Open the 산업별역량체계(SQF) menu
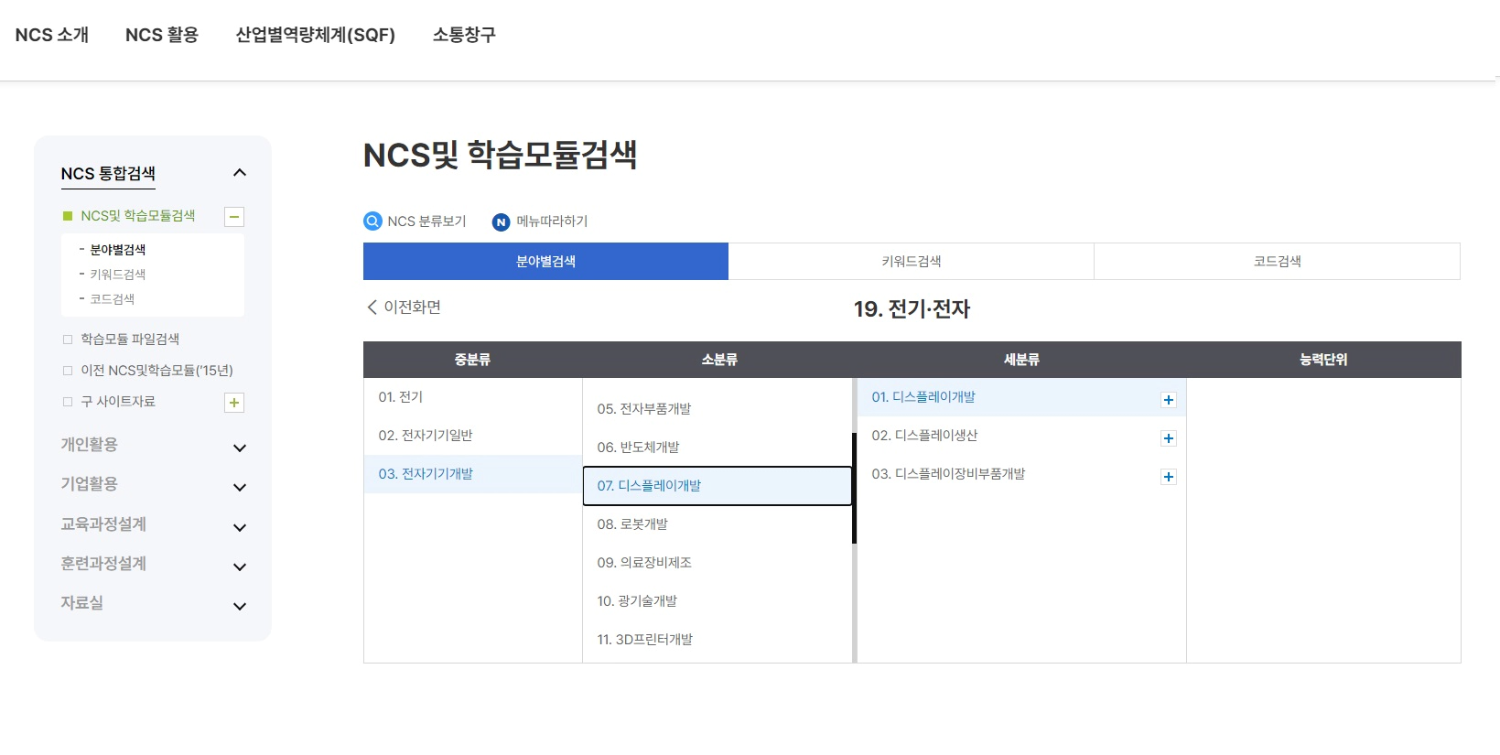Image resolution: width=1500 pixels, height=755 pixels. pos(315,34)
